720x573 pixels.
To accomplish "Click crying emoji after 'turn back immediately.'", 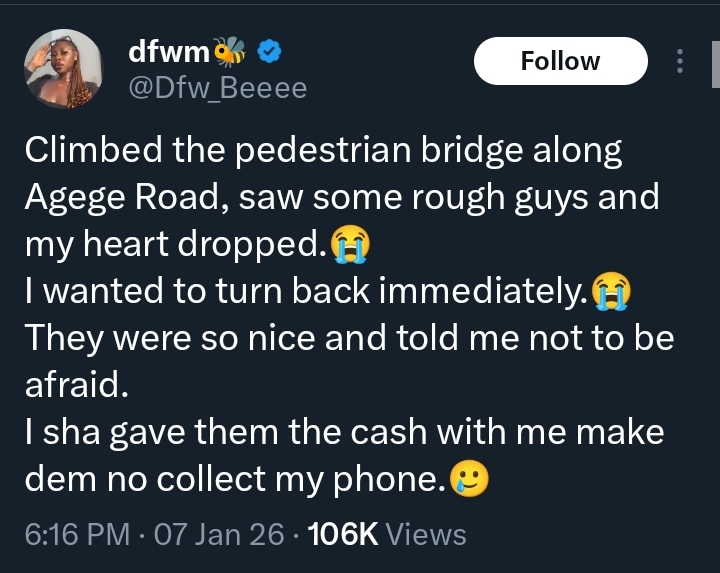I will point(612,292).
